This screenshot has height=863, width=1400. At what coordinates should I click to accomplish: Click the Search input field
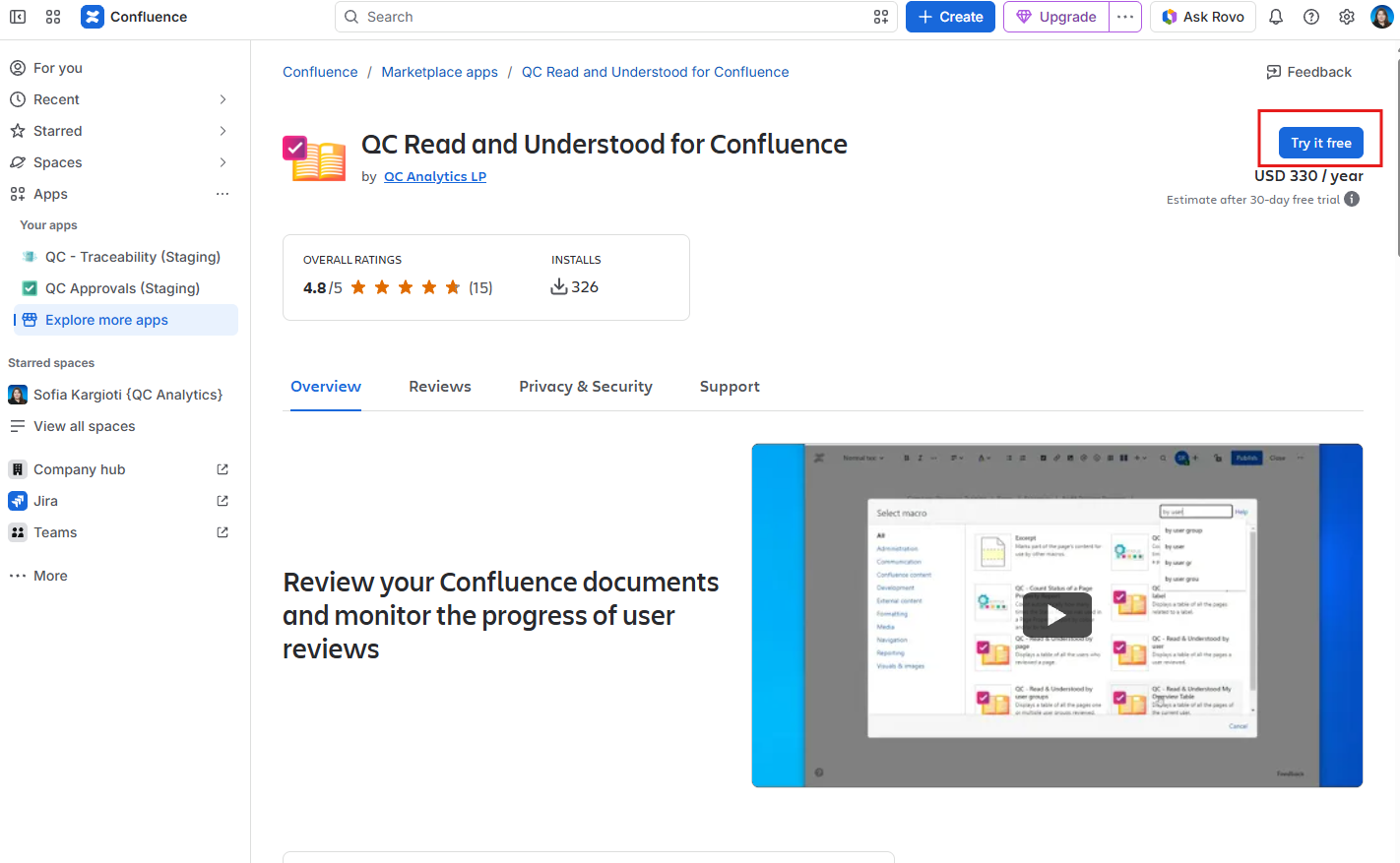615,17
